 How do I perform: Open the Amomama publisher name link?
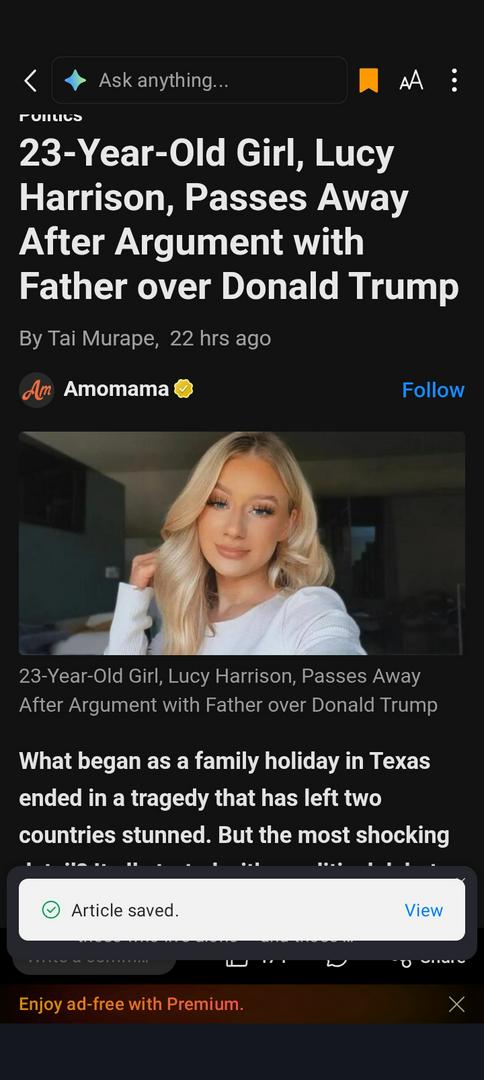coord(116,389)
